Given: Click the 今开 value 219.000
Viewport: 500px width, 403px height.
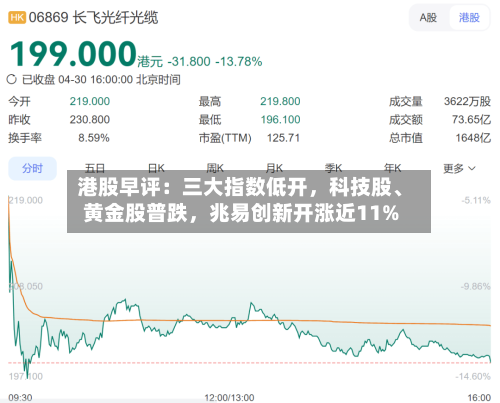Looking at the screenshot, I should 90,101.
